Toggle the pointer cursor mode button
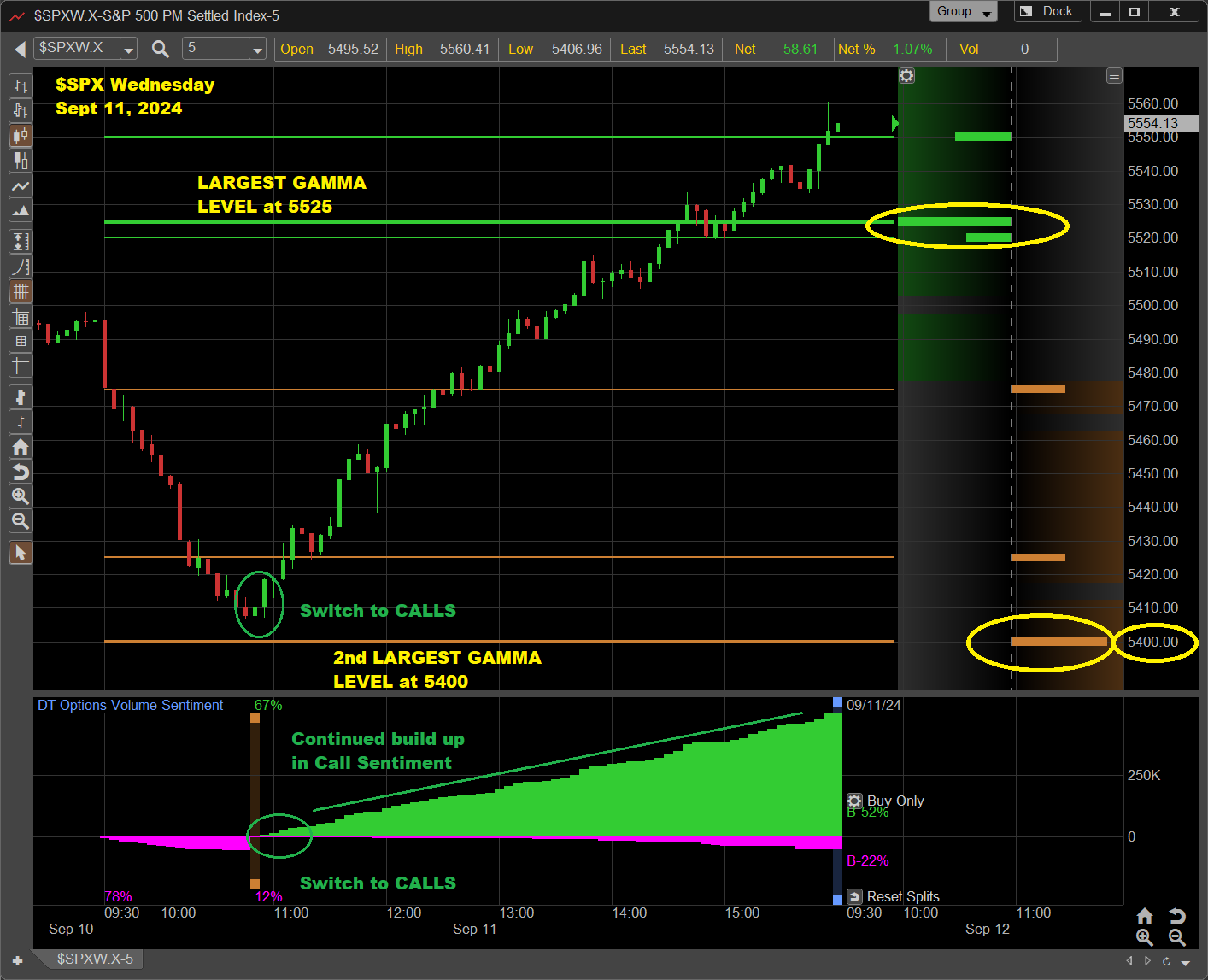This screenshot has width=1208, height=980. click(21, 553)
